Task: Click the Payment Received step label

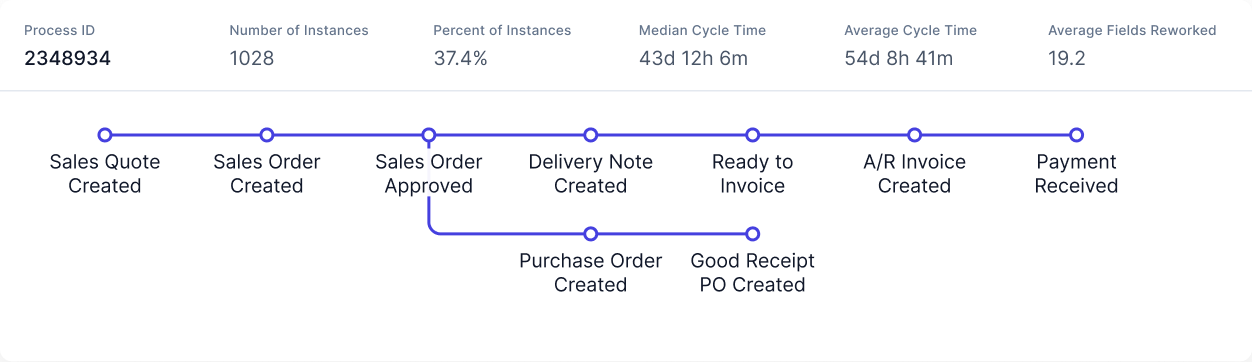Action: pyautogui.click(x=1077, y=174)
